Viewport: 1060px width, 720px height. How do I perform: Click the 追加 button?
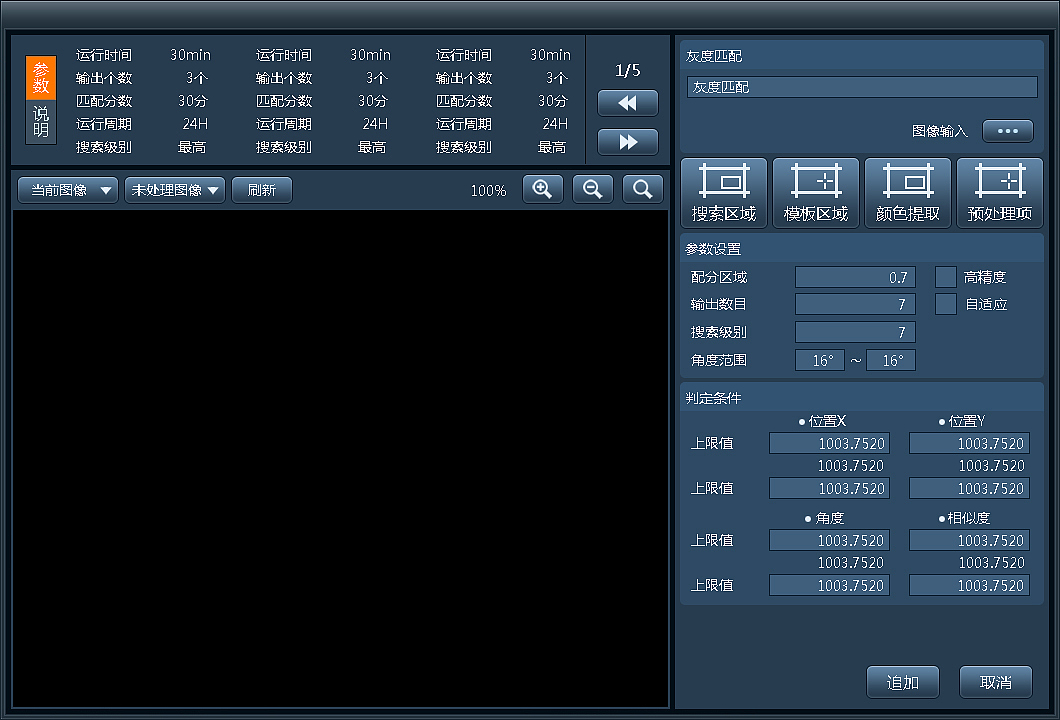click(902, 682)
